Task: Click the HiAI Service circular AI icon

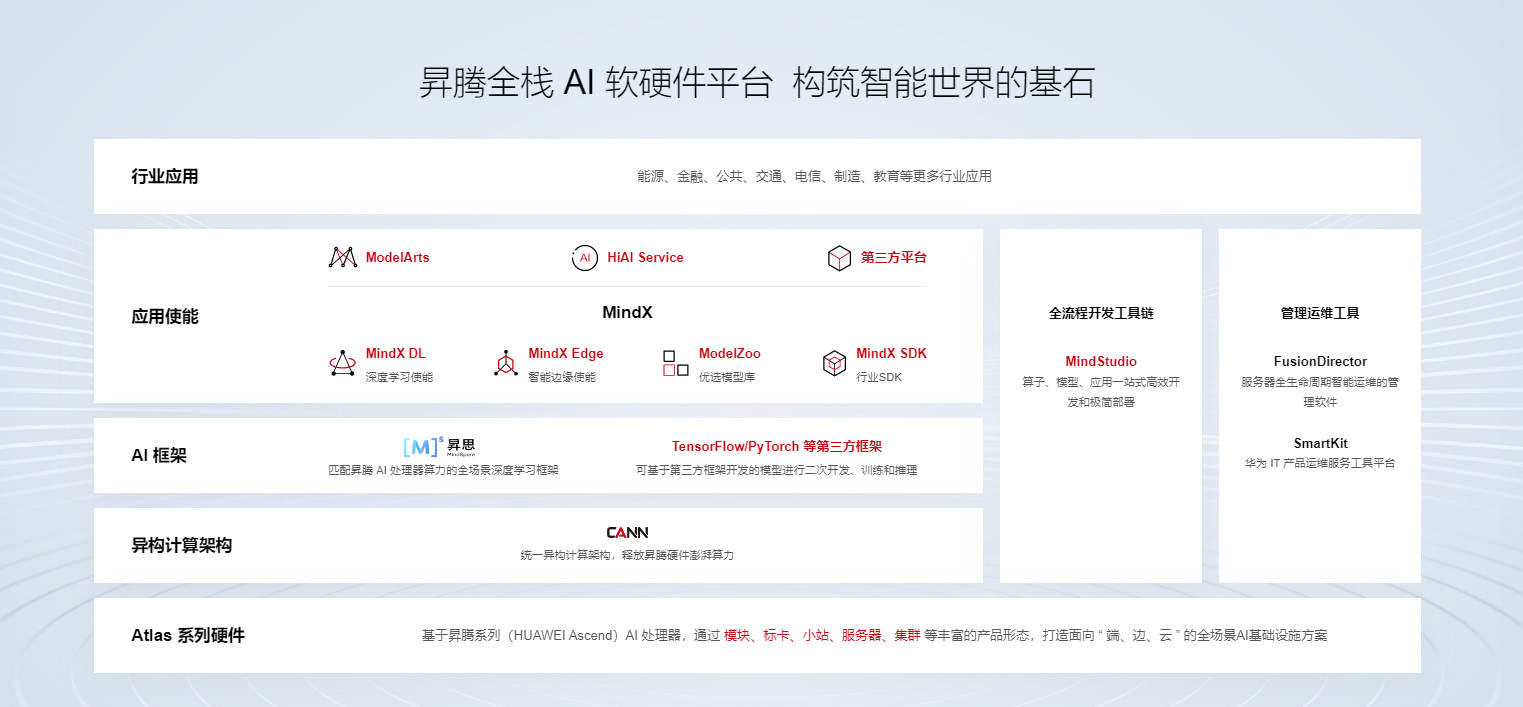Action: coord(585,258)
